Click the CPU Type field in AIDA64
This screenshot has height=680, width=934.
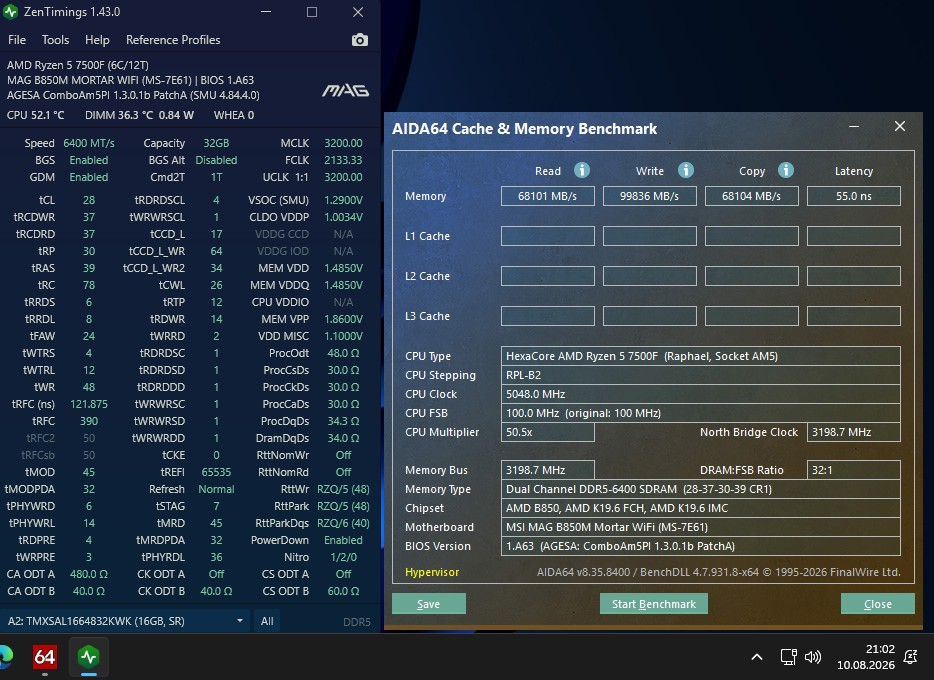click(700, 356)
